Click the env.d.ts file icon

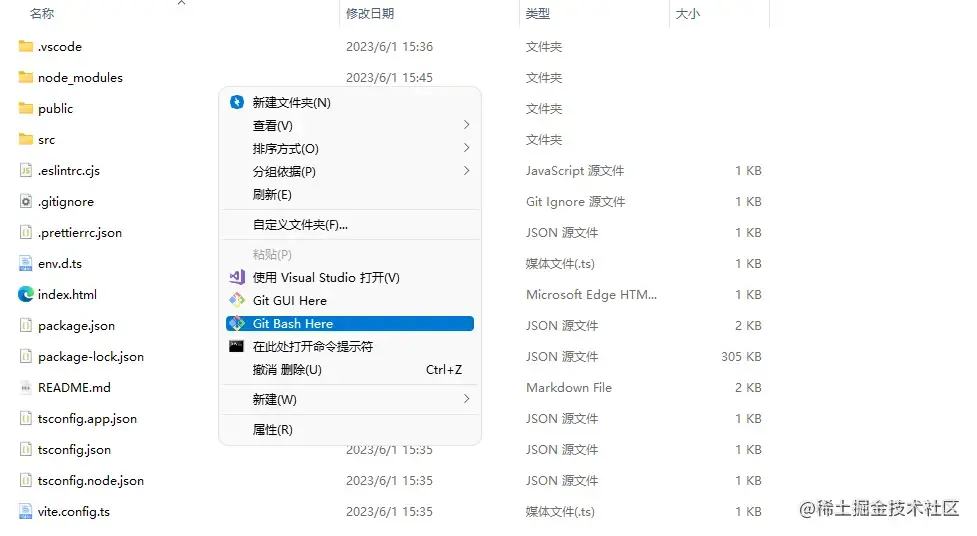(26, 263)
